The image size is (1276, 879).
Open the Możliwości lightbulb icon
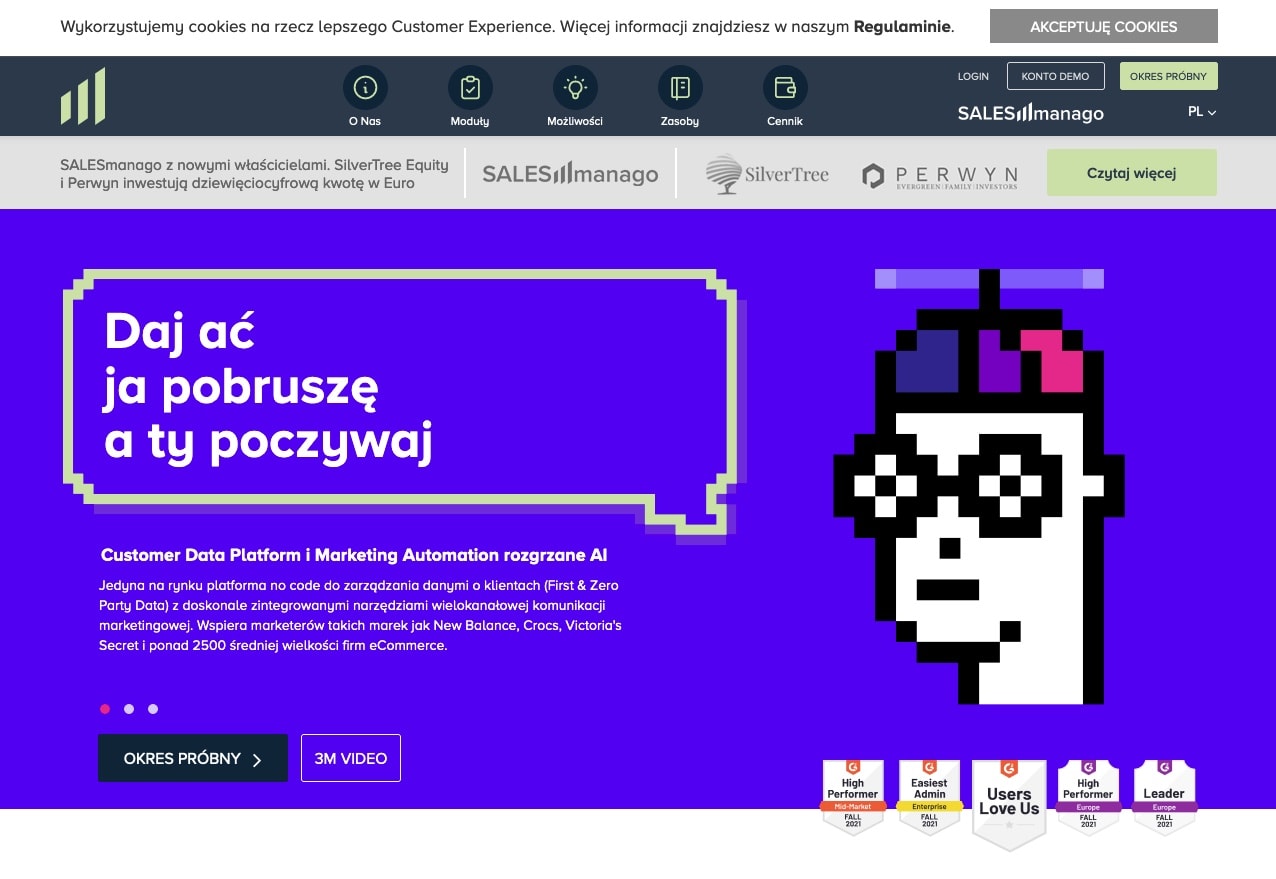tap(575, 88)
